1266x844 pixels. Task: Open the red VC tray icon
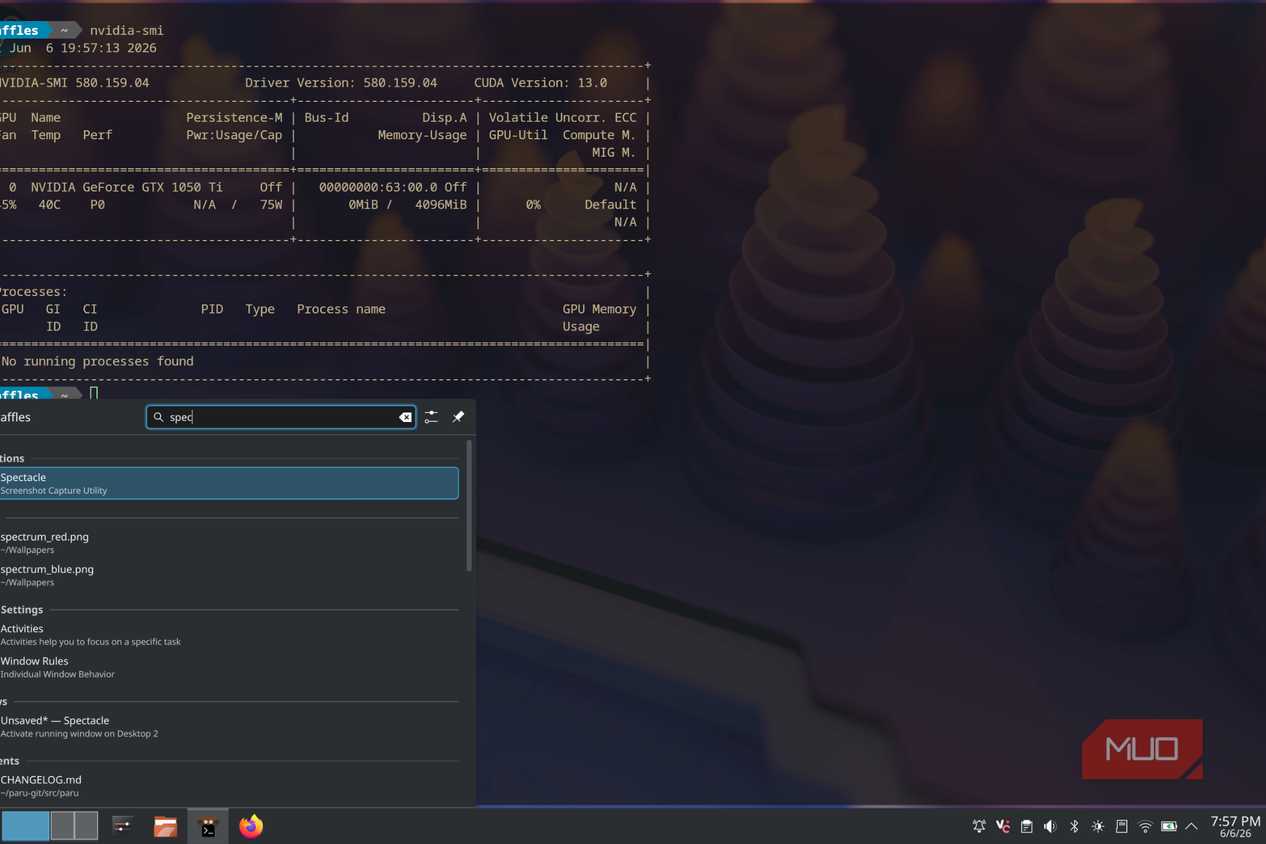(x=1002, y=827)
